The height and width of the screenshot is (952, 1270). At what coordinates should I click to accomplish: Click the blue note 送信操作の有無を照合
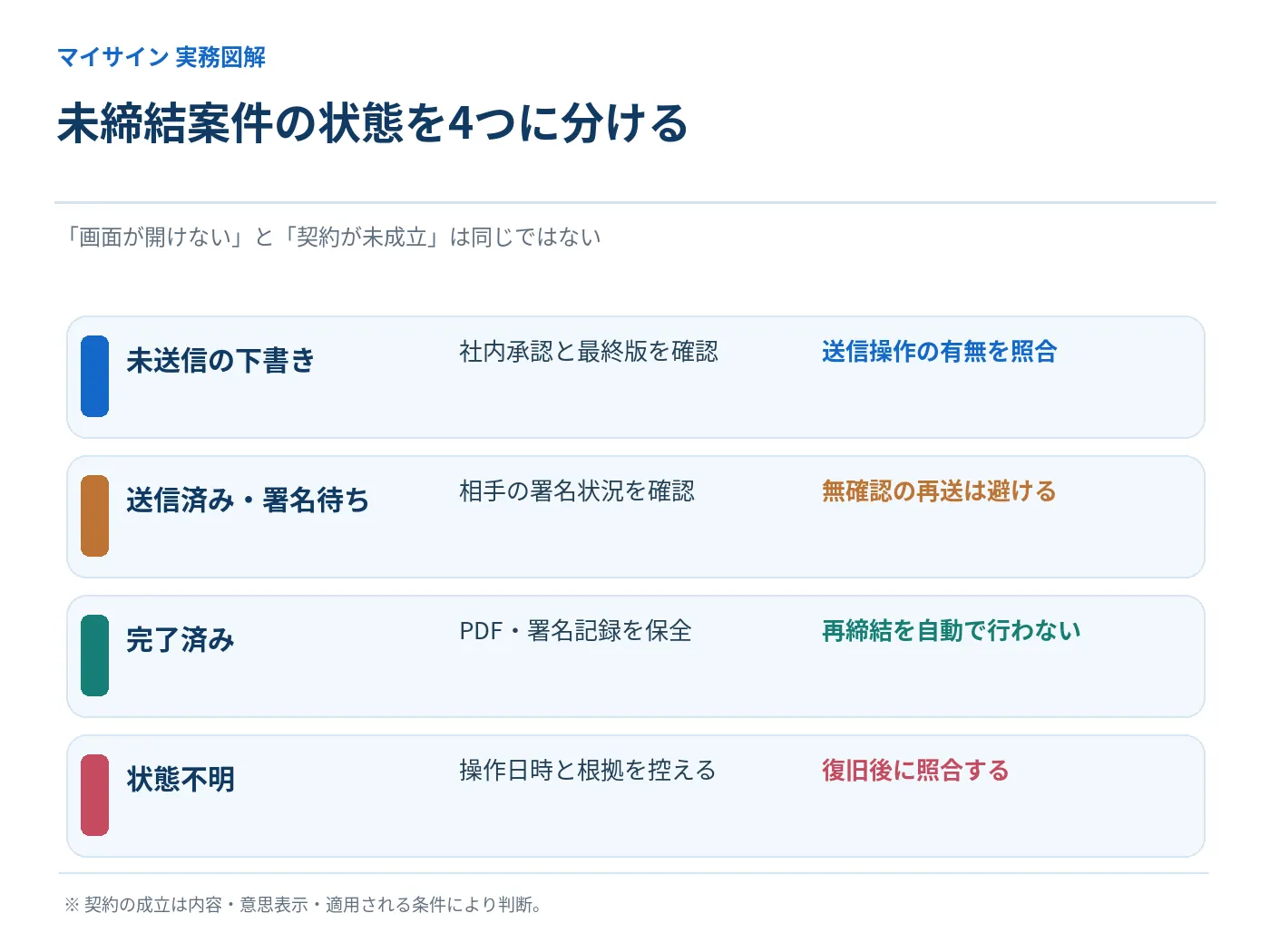point(940,352)
